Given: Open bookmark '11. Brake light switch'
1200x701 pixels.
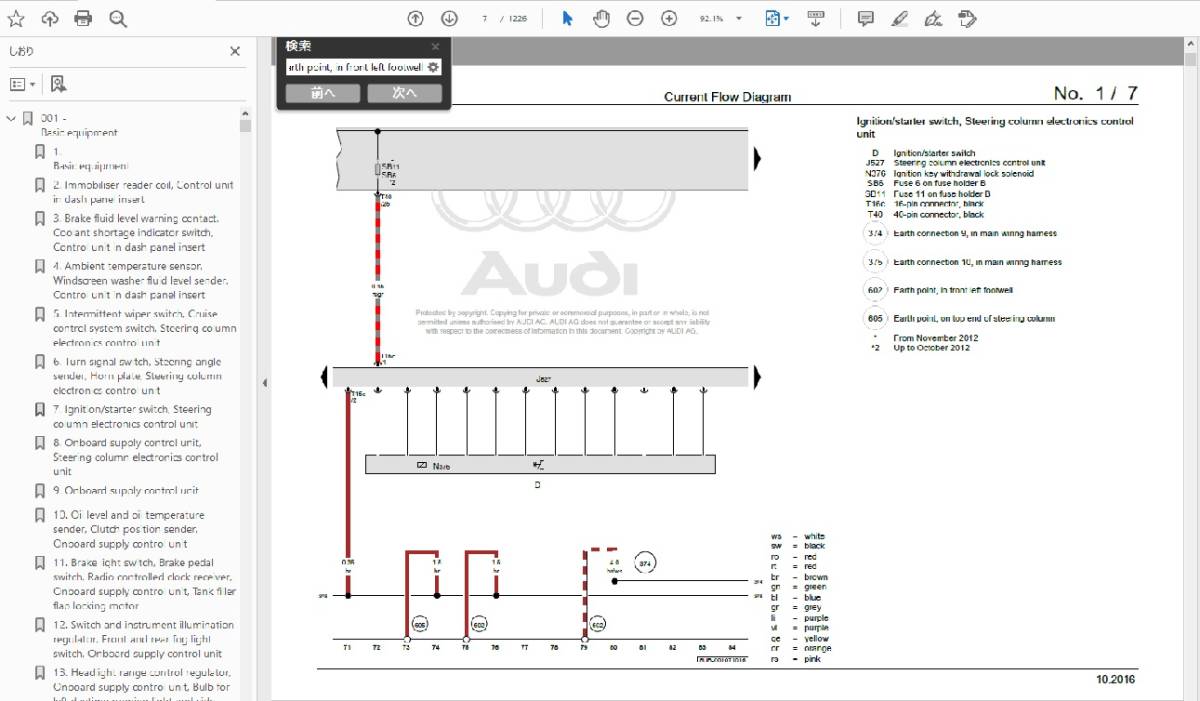Looking at the screenshot, I should [x=144, y=584].
